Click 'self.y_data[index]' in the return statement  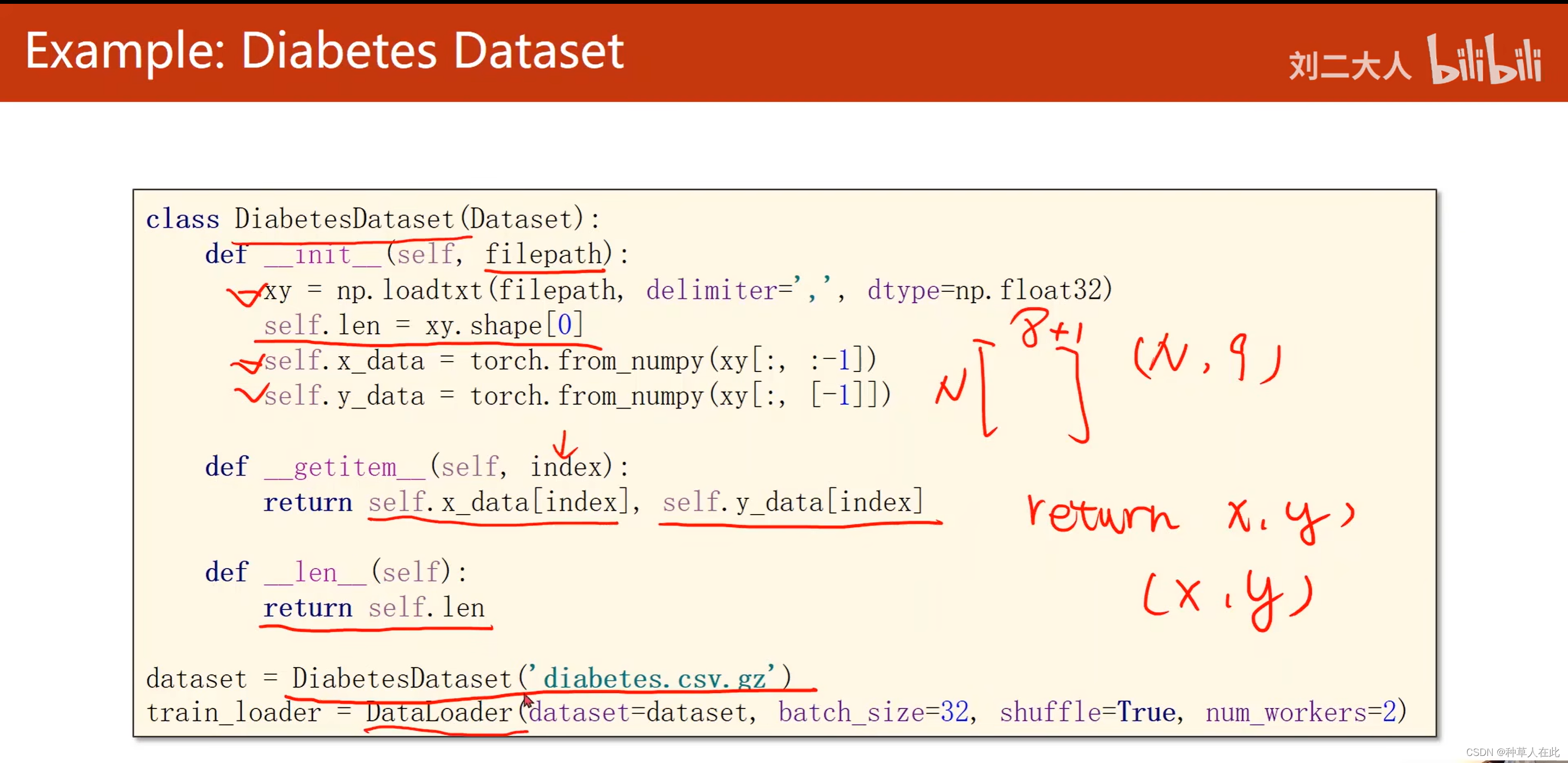click(793, 502)
